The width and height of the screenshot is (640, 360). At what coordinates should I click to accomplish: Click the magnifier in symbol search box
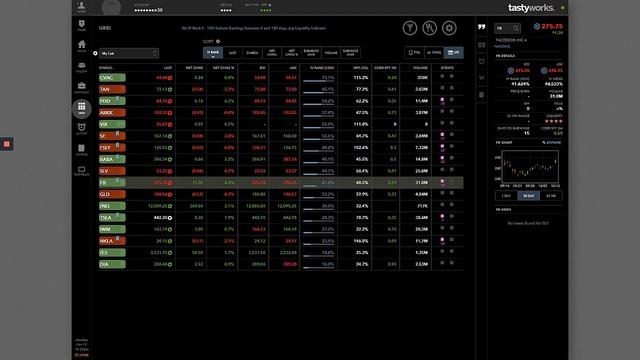516,28
